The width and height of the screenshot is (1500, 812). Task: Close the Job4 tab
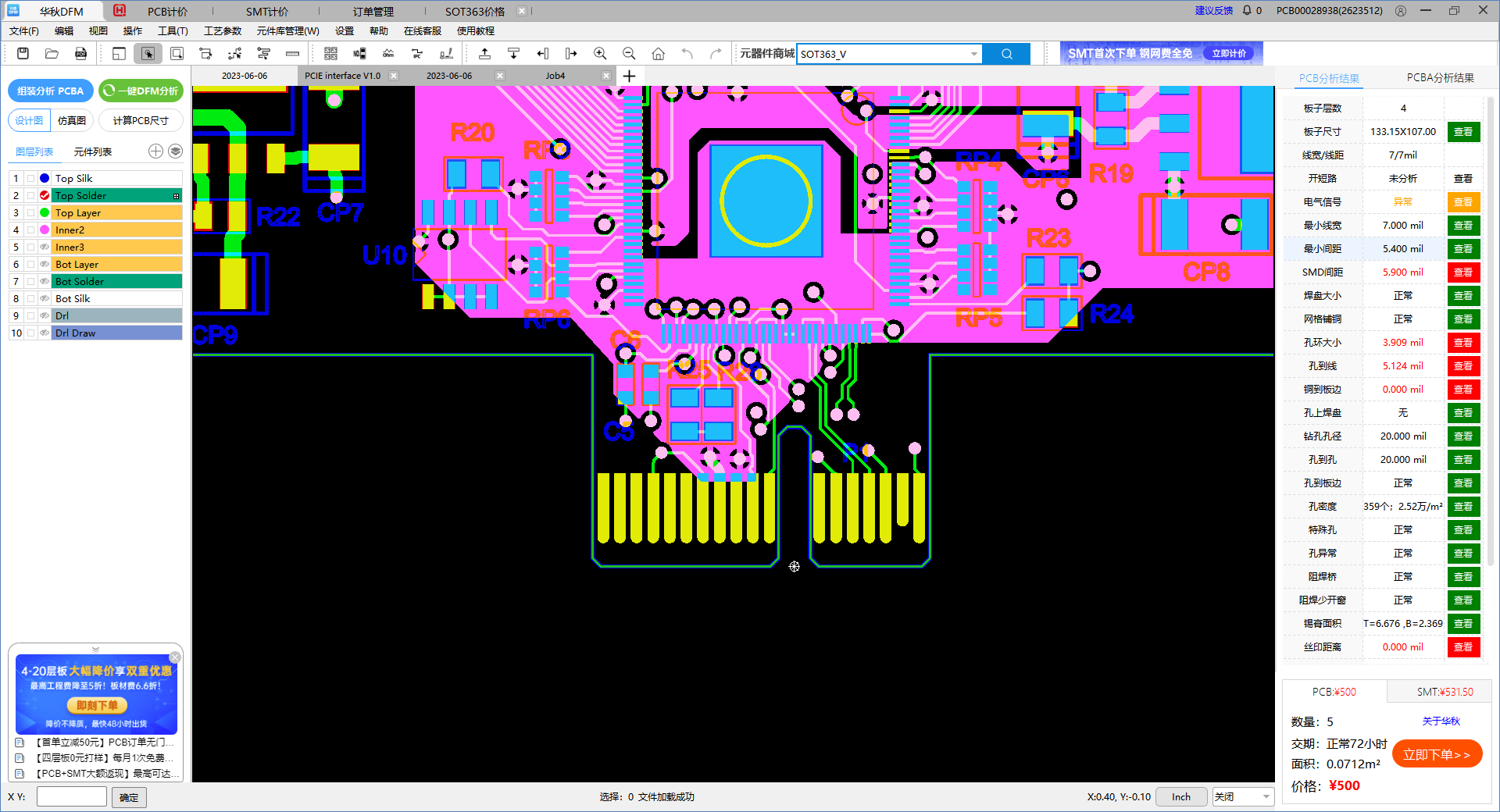[605, 76]
